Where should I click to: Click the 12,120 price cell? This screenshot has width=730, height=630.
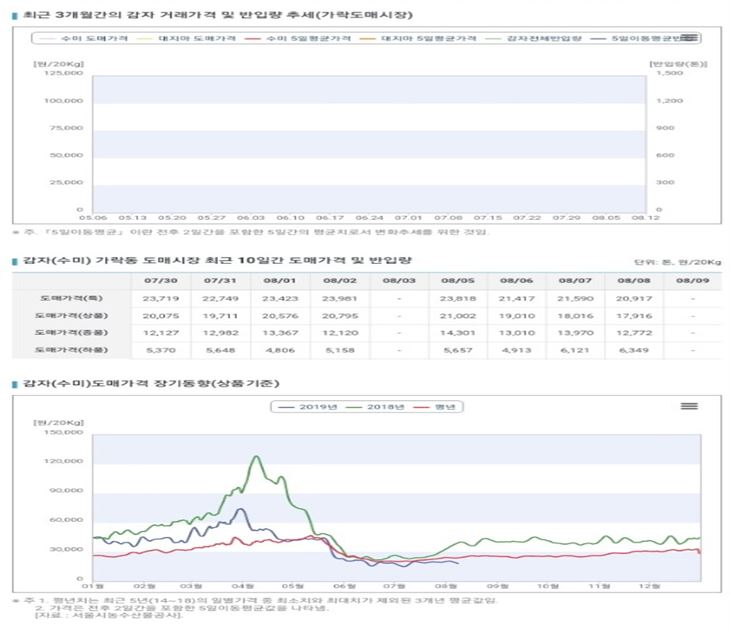pyautogui.click(x=340, y=333)
